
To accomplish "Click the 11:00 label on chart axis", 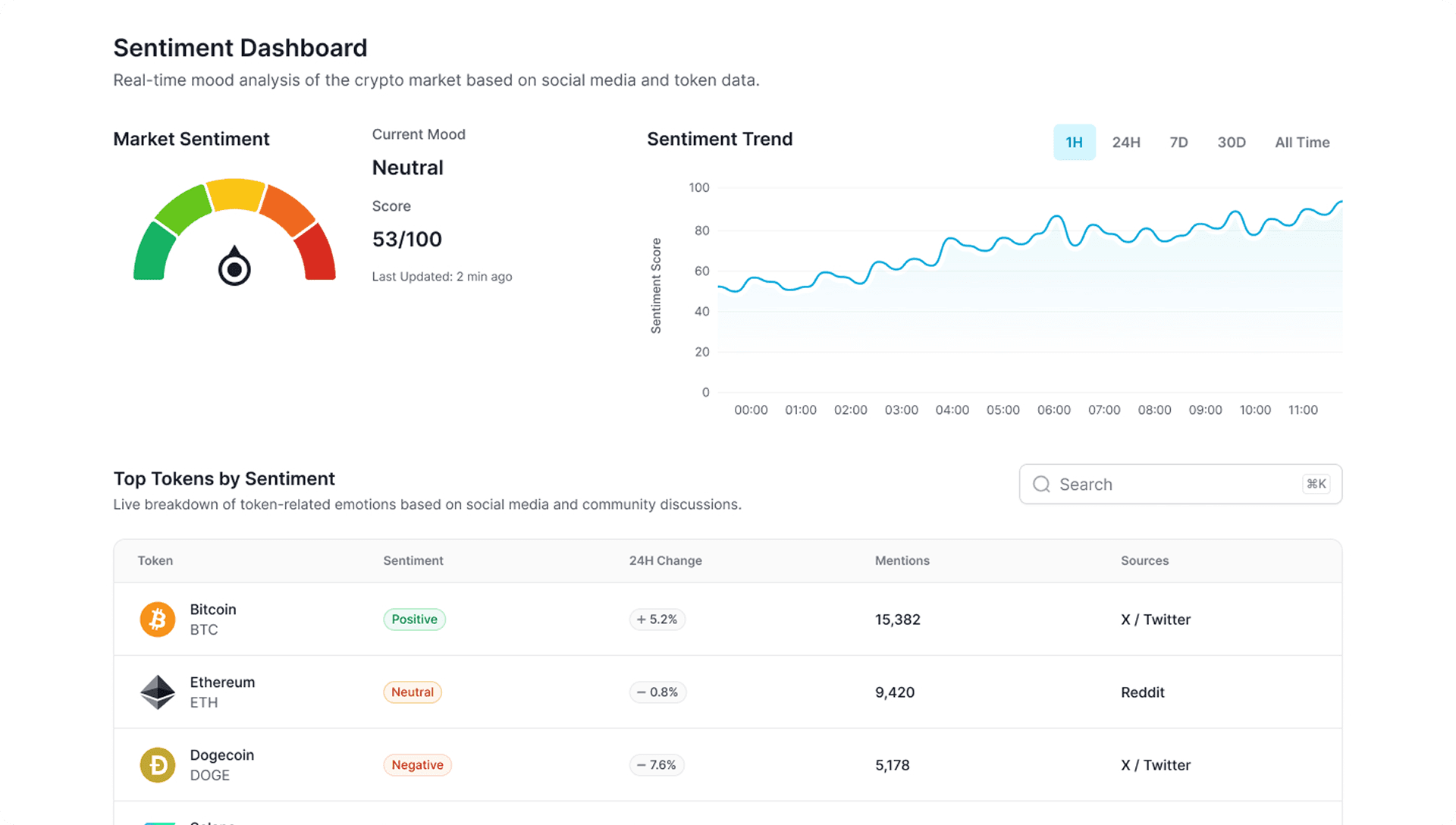I will click(1303, 410).
